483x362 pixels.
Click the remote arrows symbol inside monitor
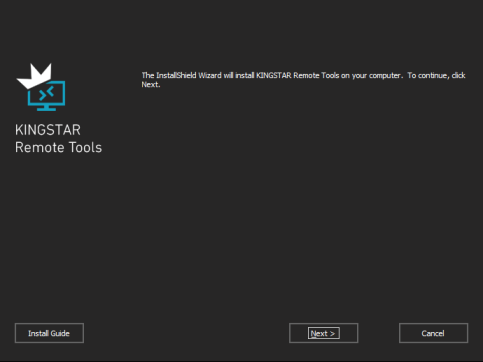46,93
